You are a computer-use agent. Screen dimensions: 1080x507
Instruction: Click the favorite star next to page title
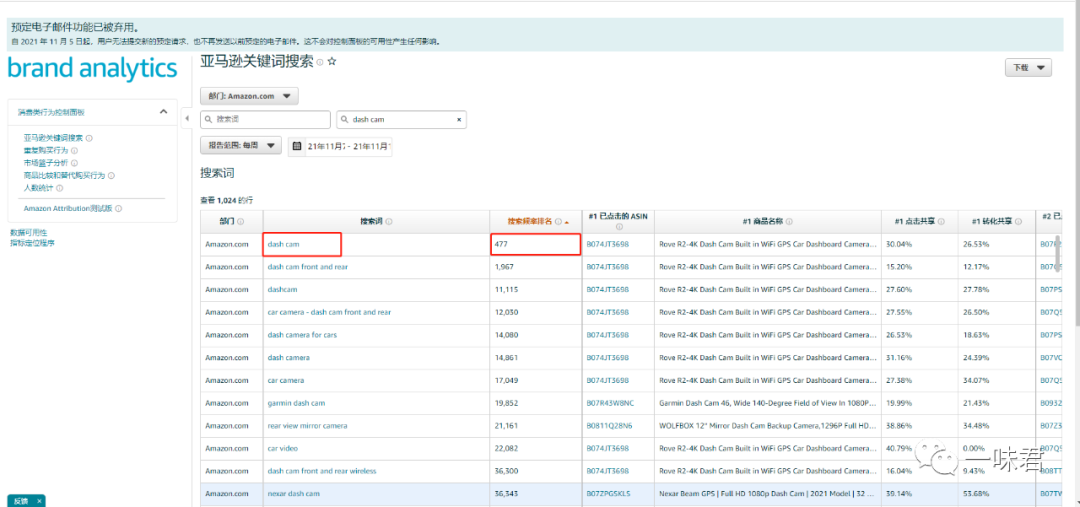coord(332,62)
